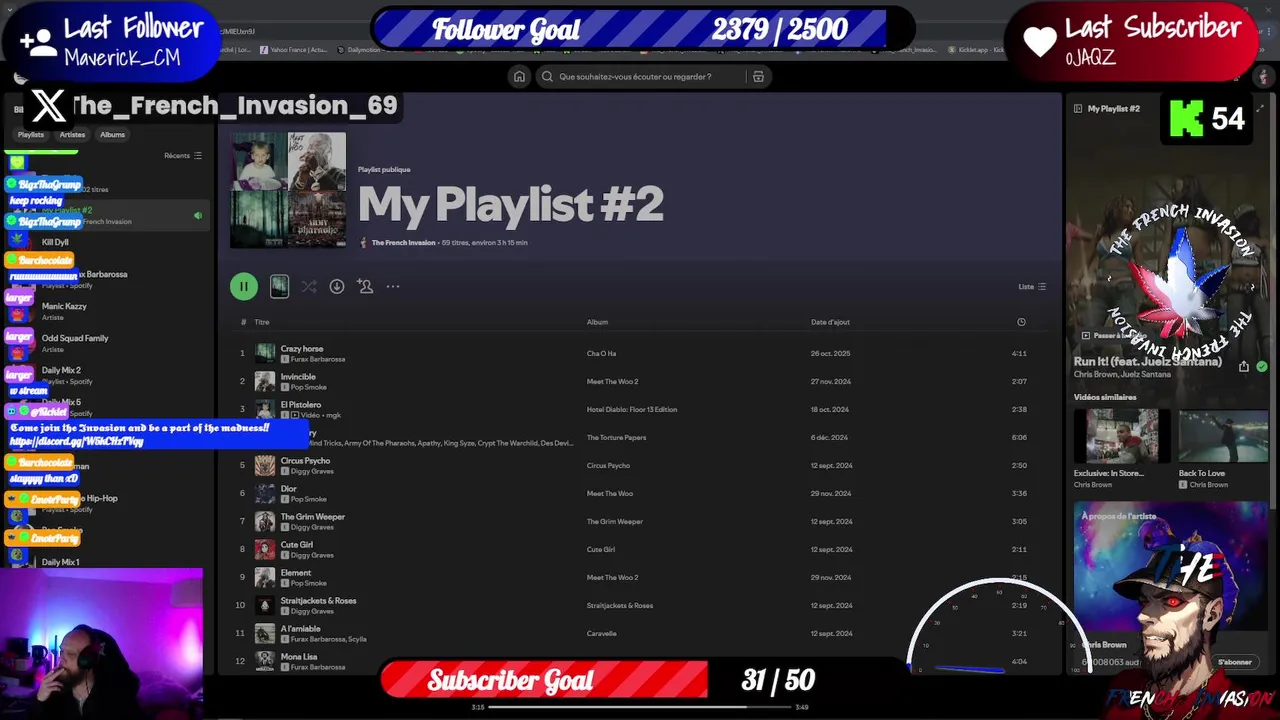Click the Crazy horse album art thumbnail
The height and width of the screenshot is (720, 1280).
(x=265, y=353)
